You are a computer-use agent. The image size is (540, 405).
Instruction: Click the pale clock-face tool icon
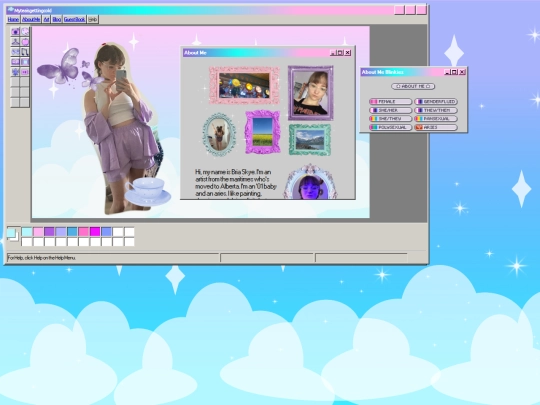(x=25, y=32)
